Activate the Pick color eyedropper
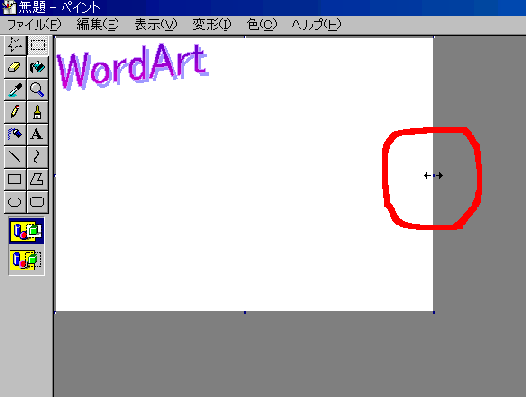Screen dimensions: 526x397 pyautogui.click(x=15, y=90)
